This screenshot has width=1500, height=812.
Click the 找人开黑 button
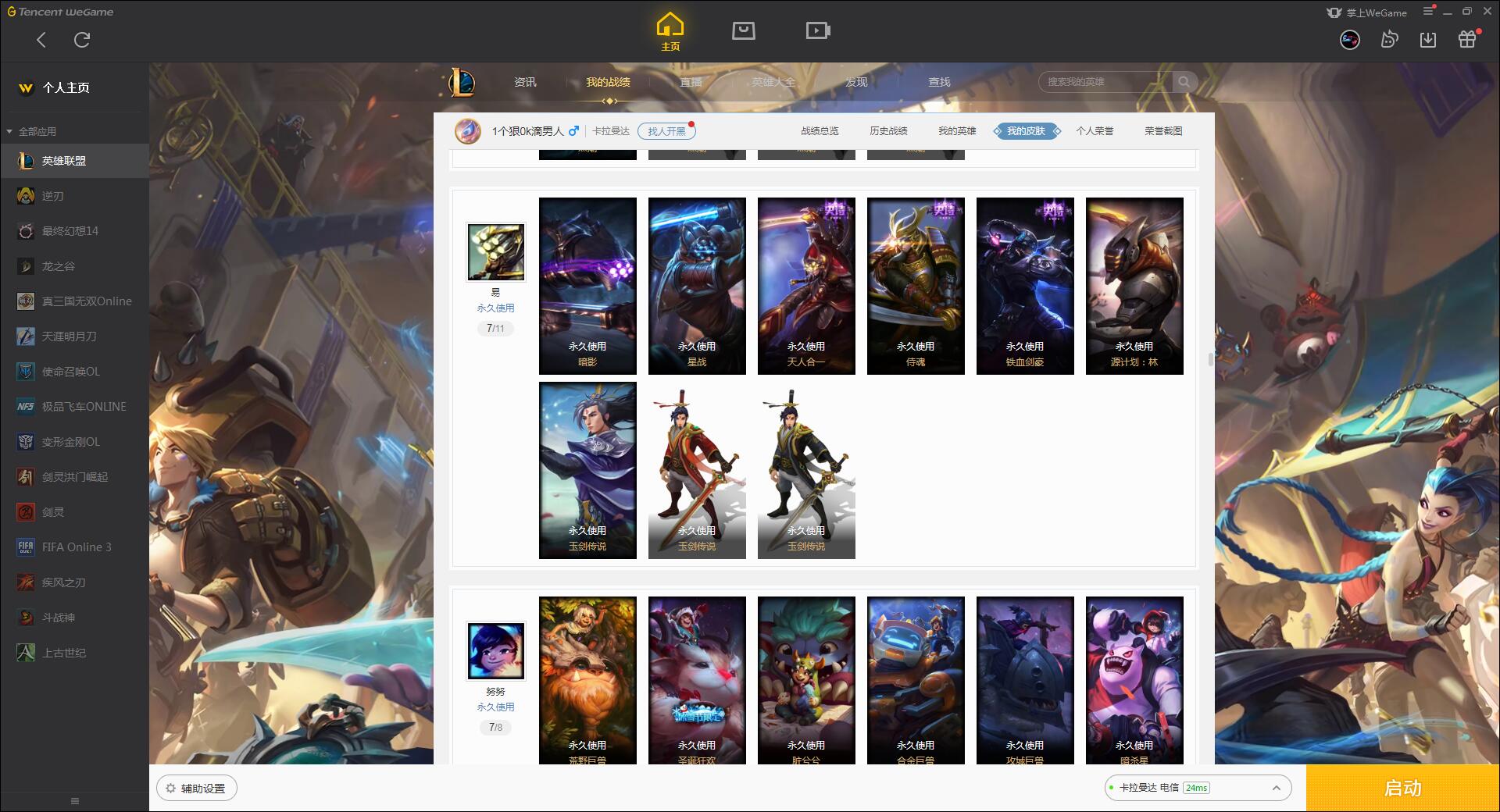click(x=666, y=131)
